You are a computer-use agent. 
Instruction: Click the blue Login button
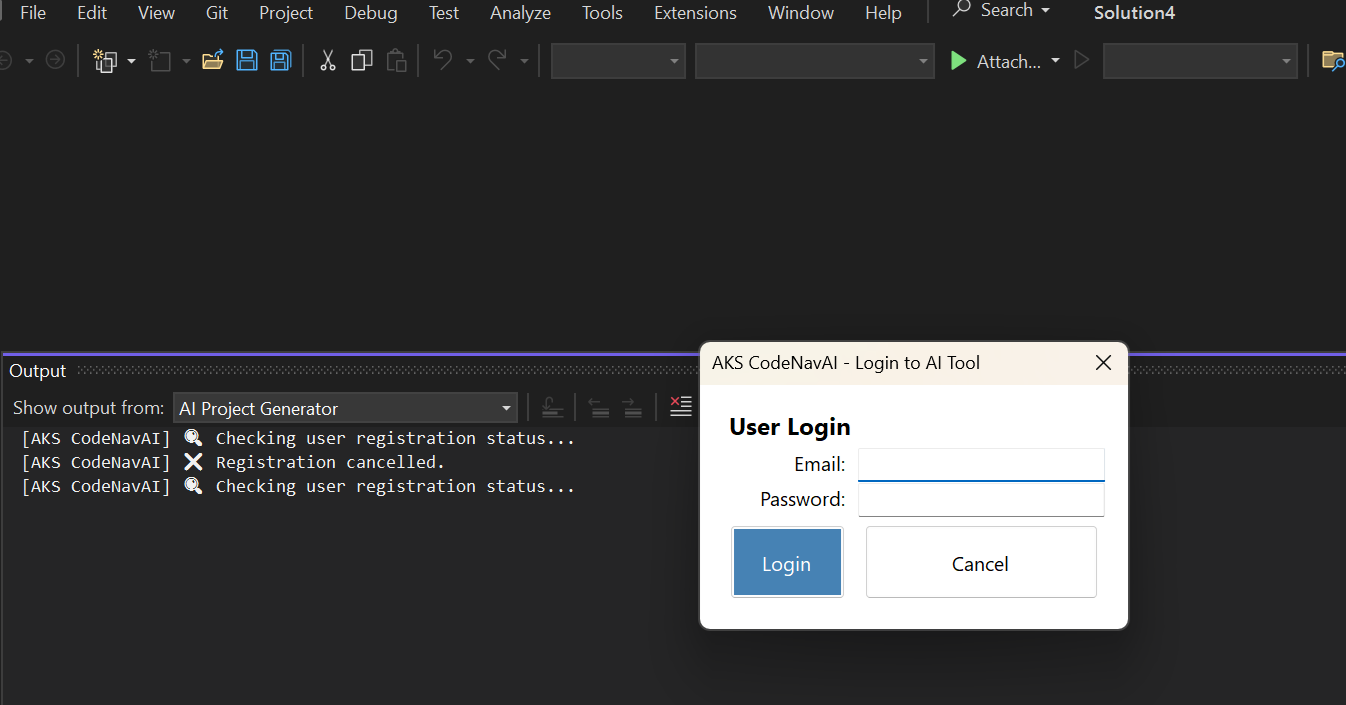[787, 563]
